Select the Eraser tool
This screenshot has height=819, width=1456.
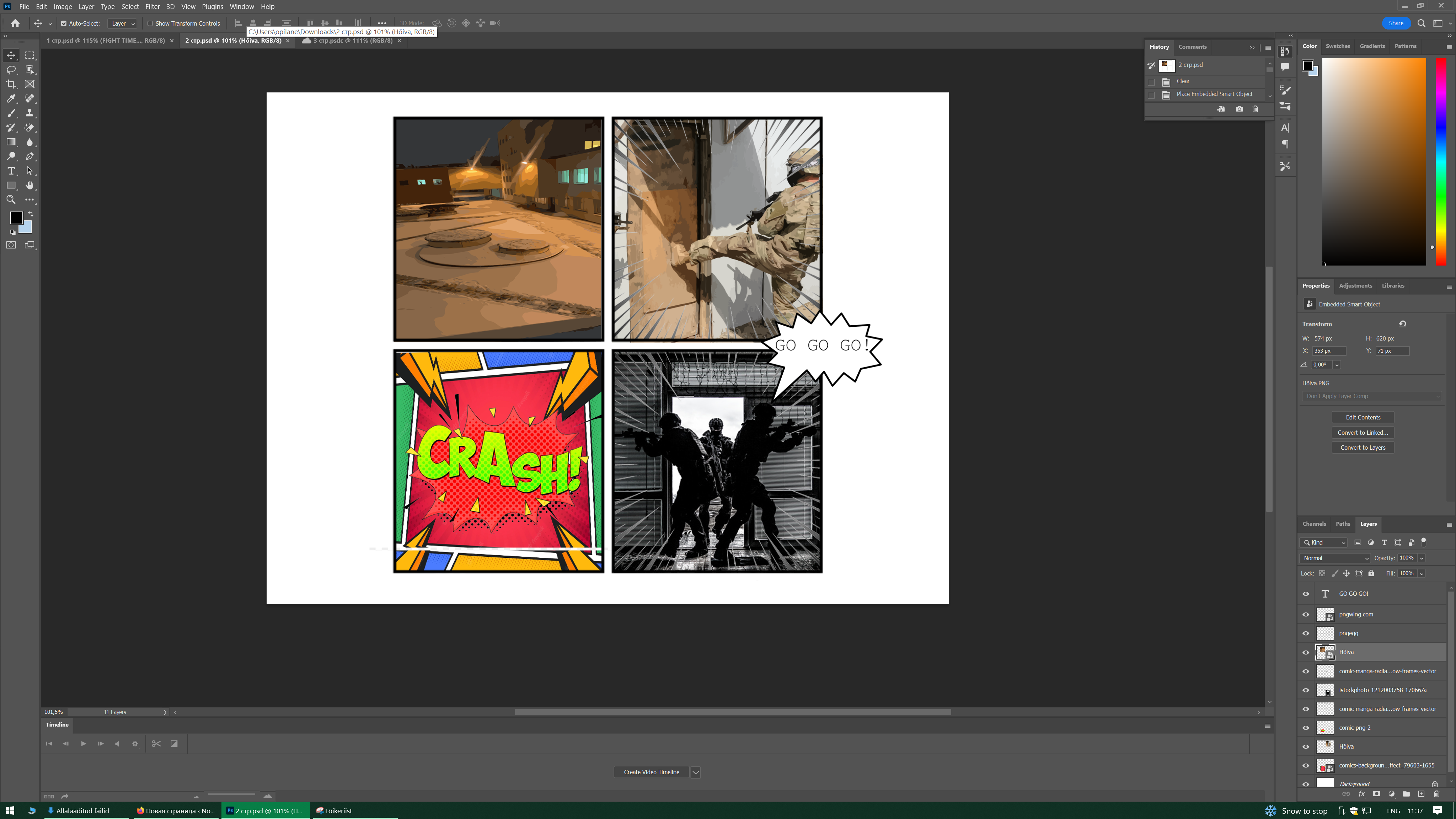[x=30, y=127]
